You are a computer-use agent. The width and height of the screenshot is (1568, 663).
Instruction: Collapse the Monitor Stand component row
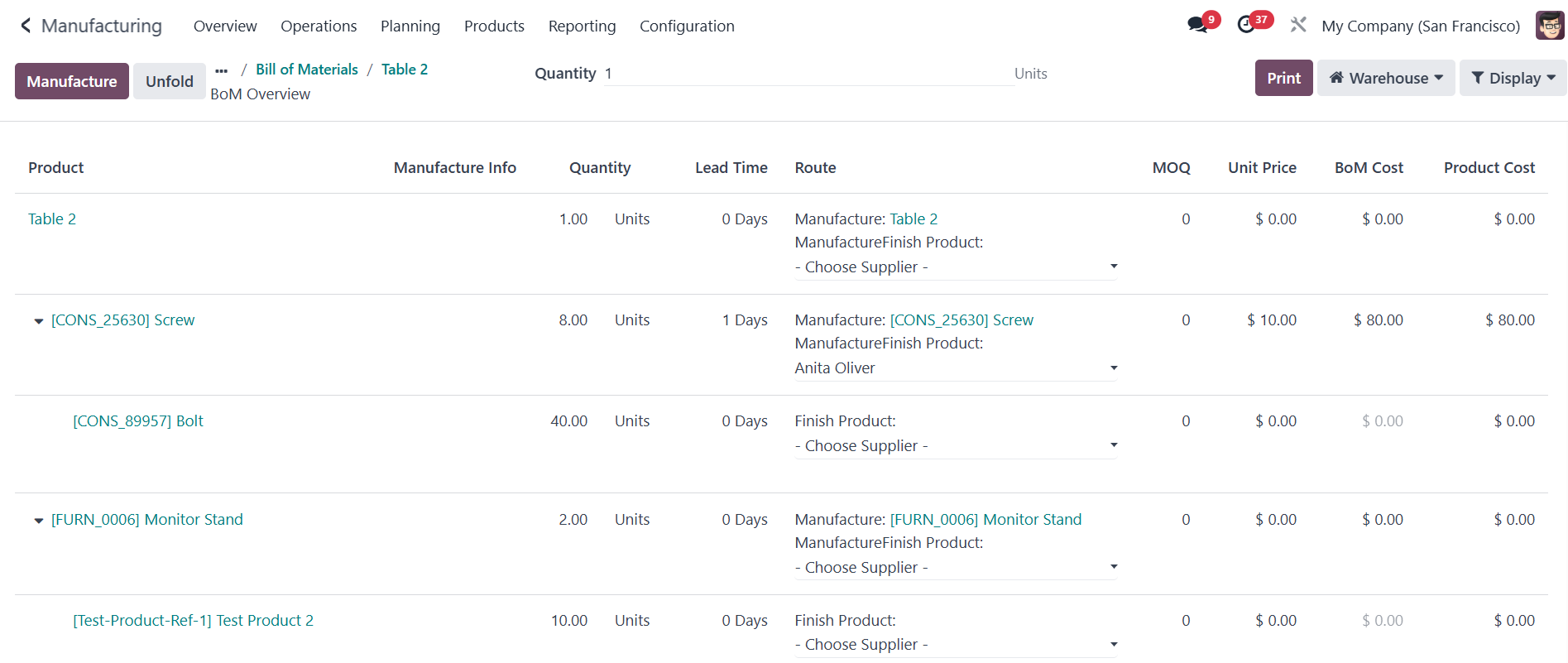[39, 521]
